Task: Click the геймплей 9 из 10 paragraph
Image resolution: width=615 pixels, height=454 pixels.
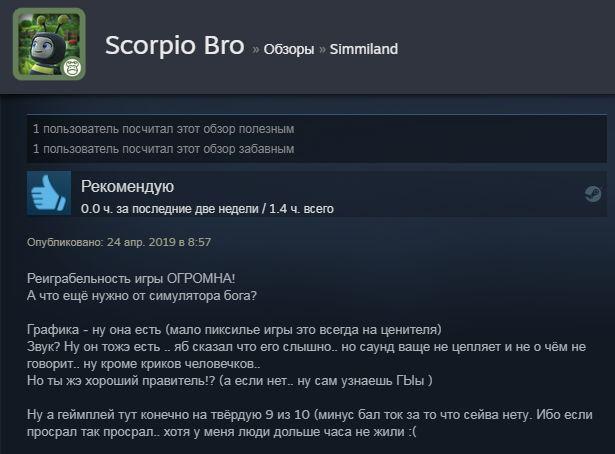Action: [309, 423]
